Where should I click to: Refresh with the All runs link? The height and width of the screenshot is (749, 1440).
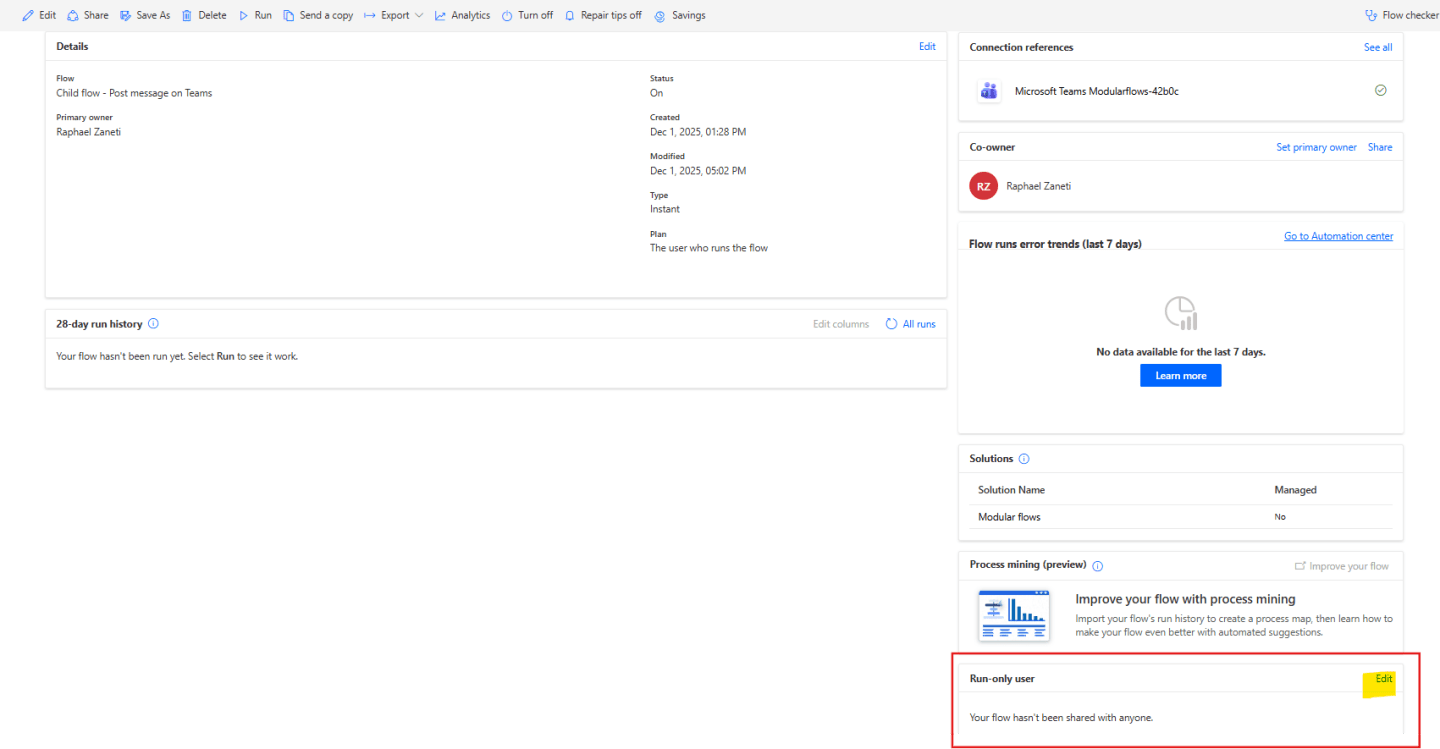point(911,324)
